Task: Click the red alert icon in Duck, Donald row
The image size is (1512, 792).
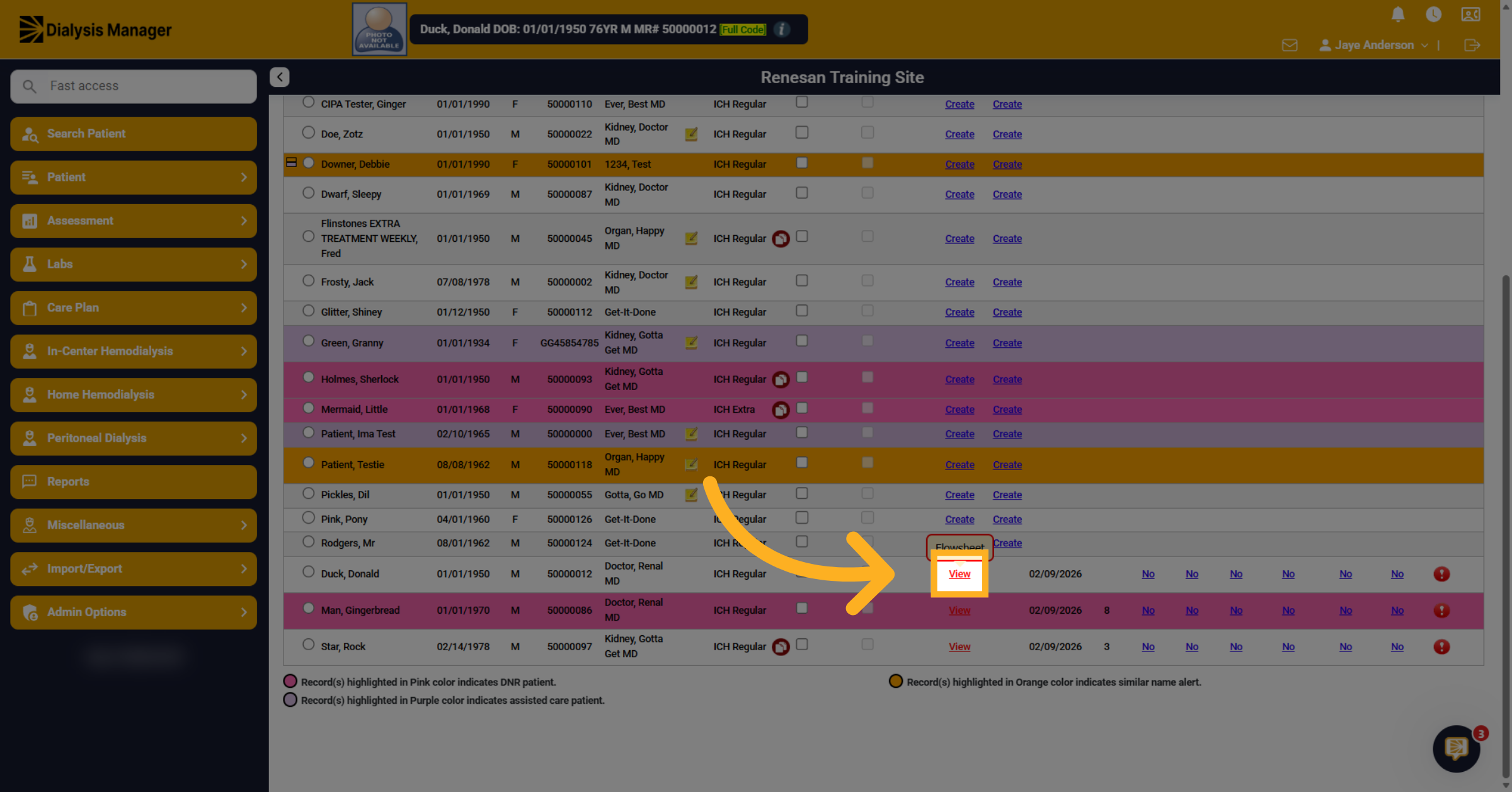Action: [1441, 574]
